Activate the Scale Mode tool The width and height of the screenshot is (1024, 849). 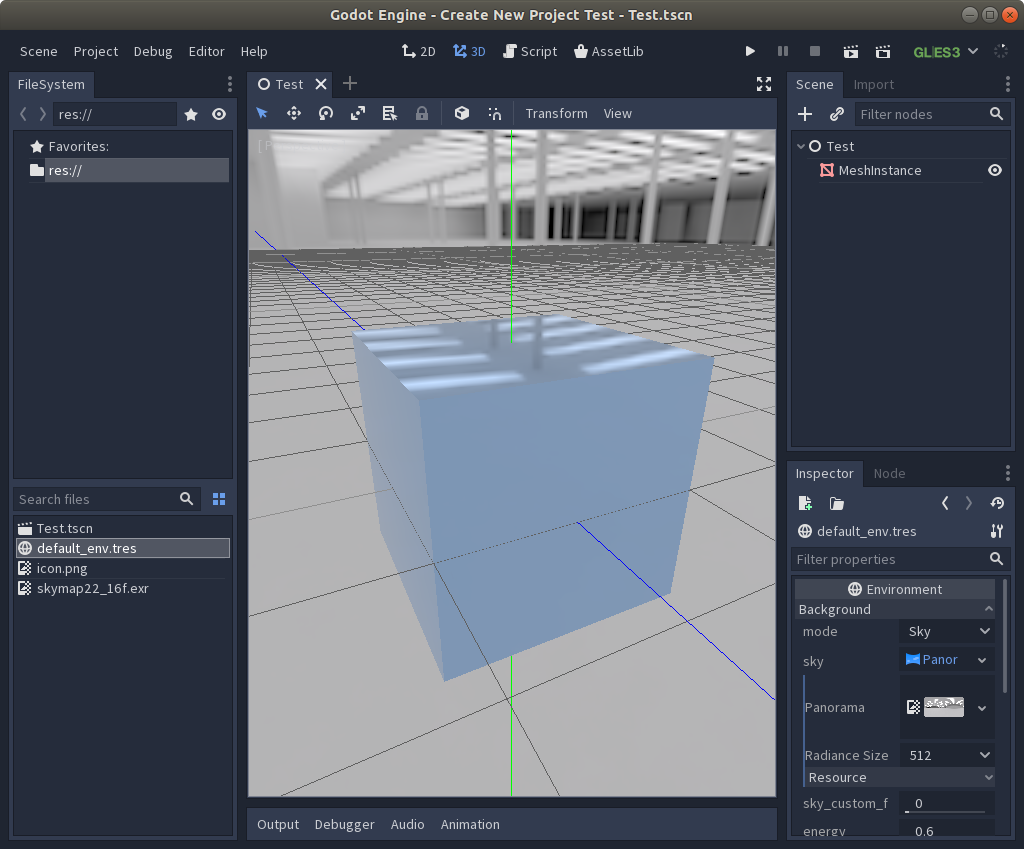pos(358,114)
